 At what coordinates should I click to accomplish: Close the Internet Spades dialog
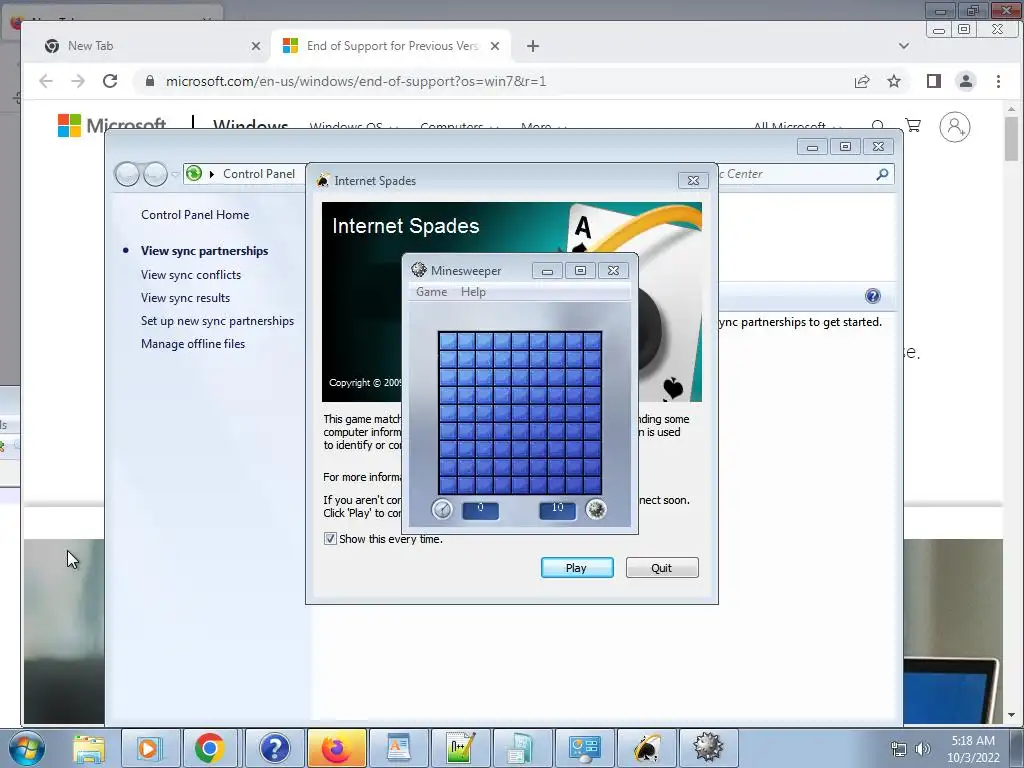(694, 181)
